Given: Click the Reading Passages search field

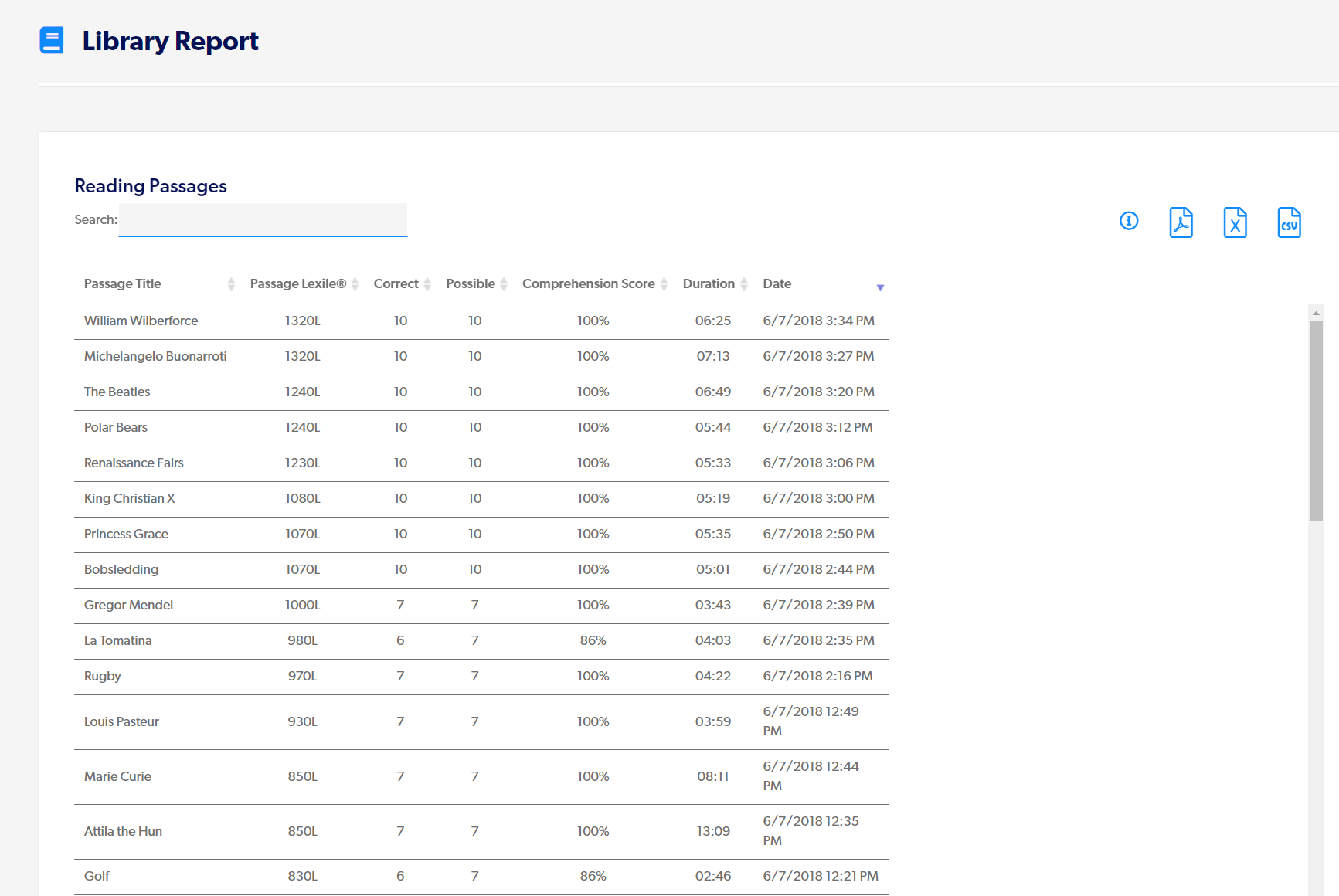Looking at the screenshot, I should (x=263, y=220).
